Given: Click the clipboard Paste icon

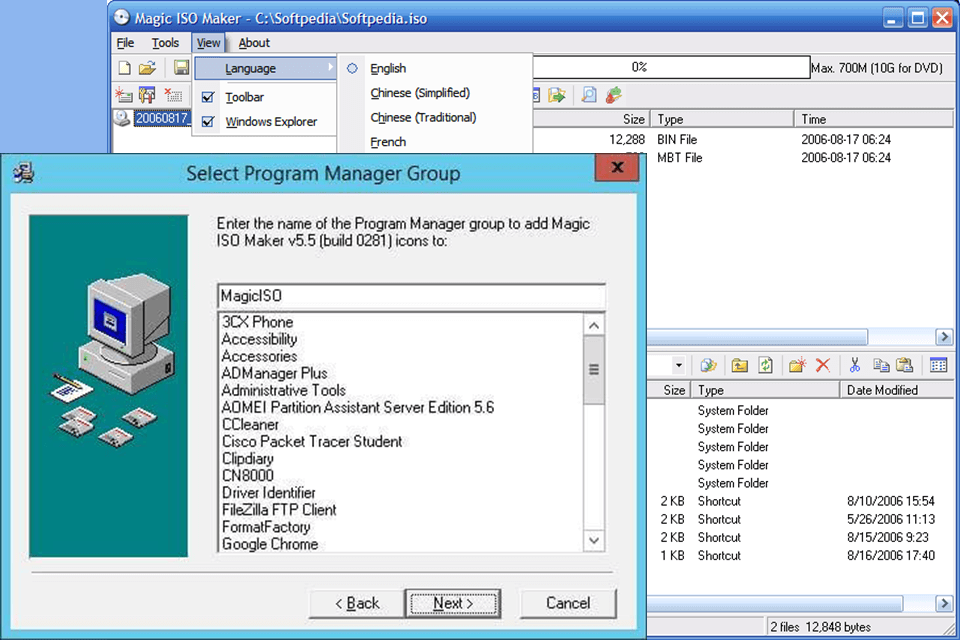Looking at the screenshot, I should click(904, 366).
